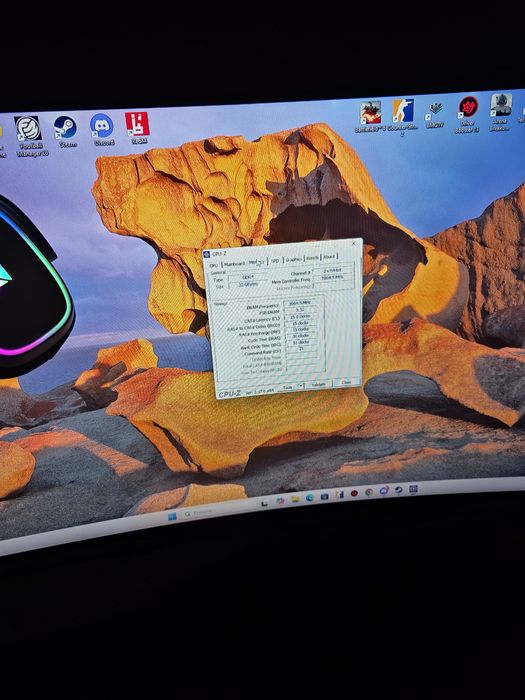The width and height of the screenshot is (525, 700).
Task: Switch to the Bench tab in CPU-Z
Action: click(x=313, y=258)
